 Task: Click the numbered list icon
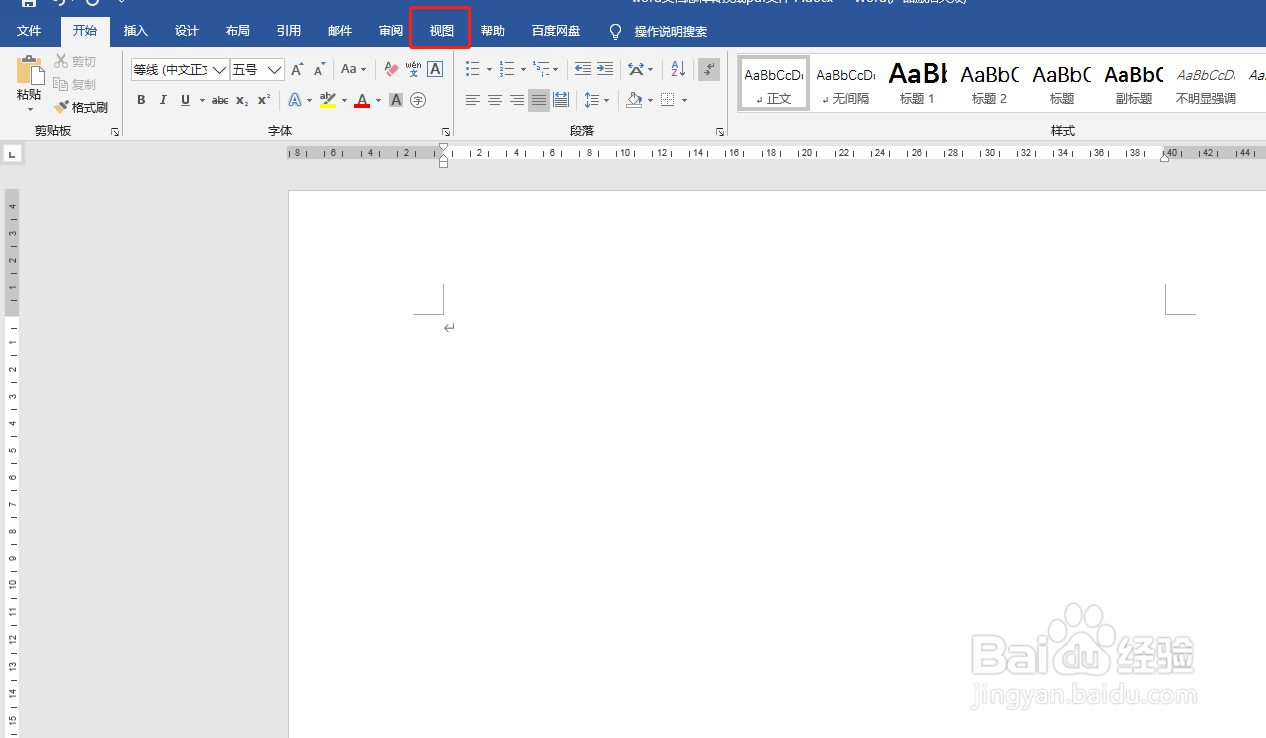pyautogui.click(x=507, y=69)
